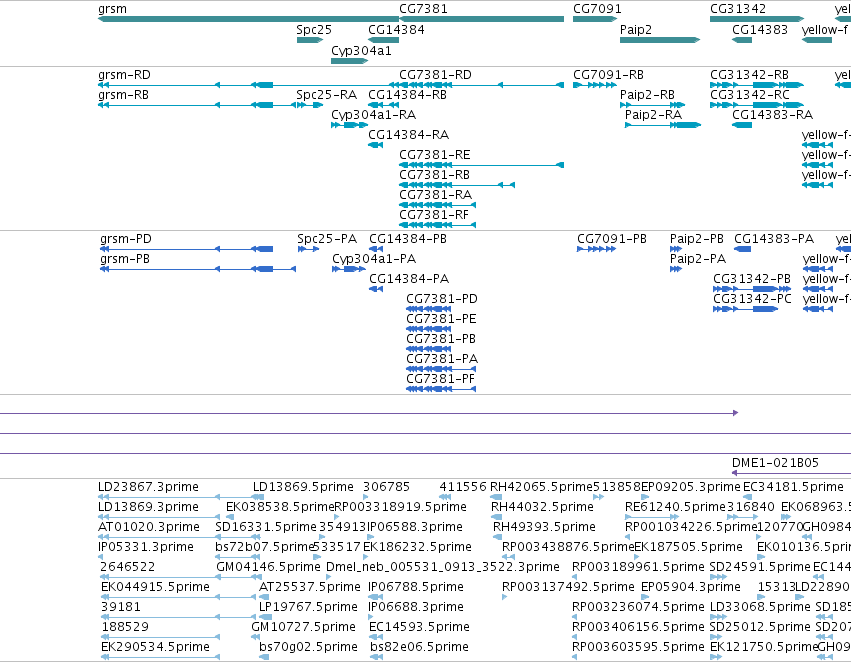851x662 pixels.
Task: Click the LD23867.3prime EST label
Action: (148, 487)
